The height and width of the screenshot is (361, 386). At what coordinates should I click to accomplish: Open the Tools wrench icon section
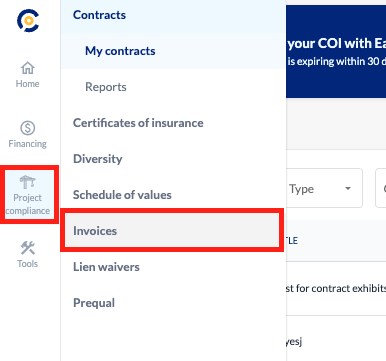pos(27,255)
